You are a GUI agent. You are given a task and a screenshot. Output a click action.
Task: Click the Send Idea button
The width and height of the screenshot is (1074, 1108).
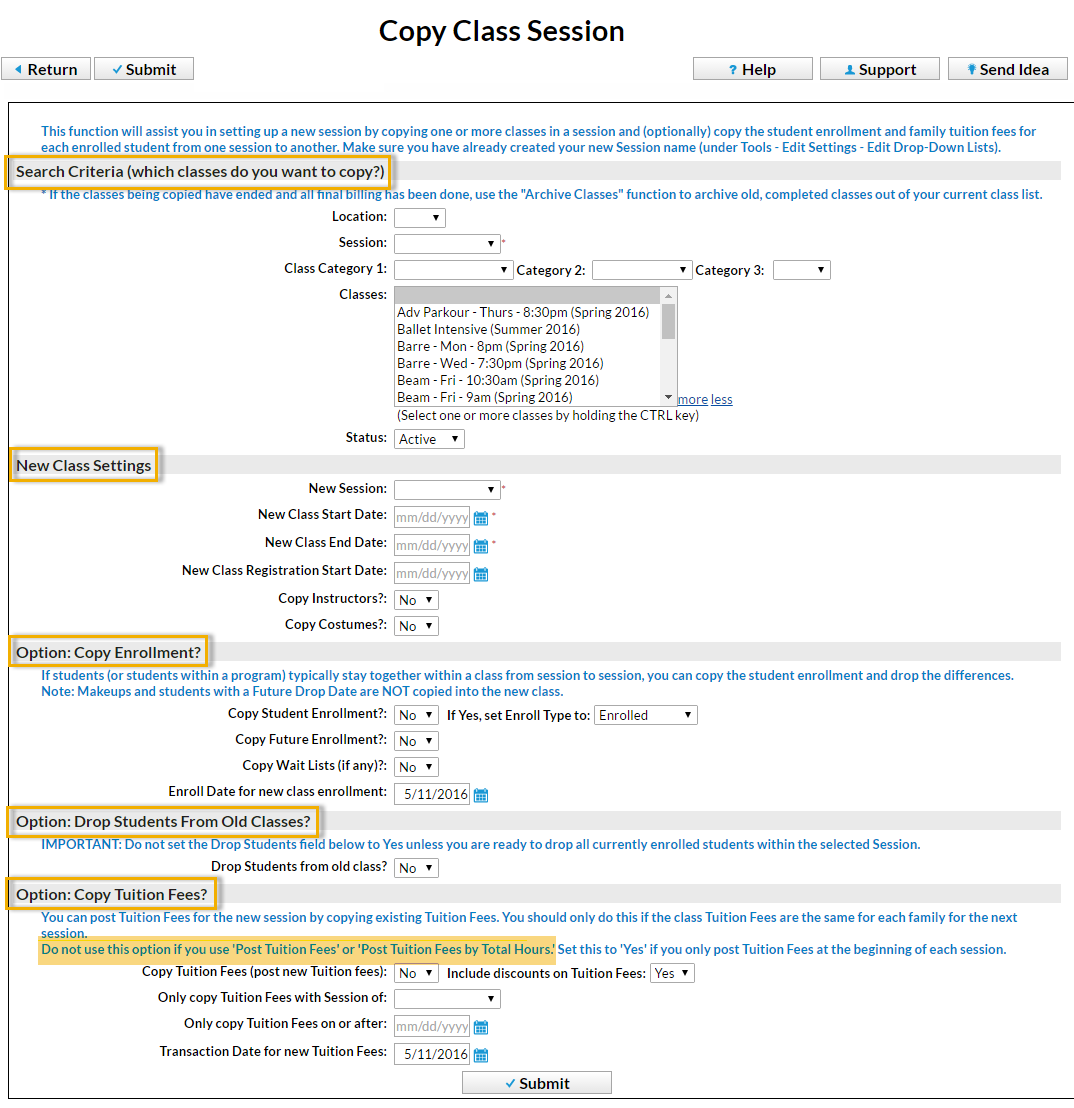(x=1008, y=69)
